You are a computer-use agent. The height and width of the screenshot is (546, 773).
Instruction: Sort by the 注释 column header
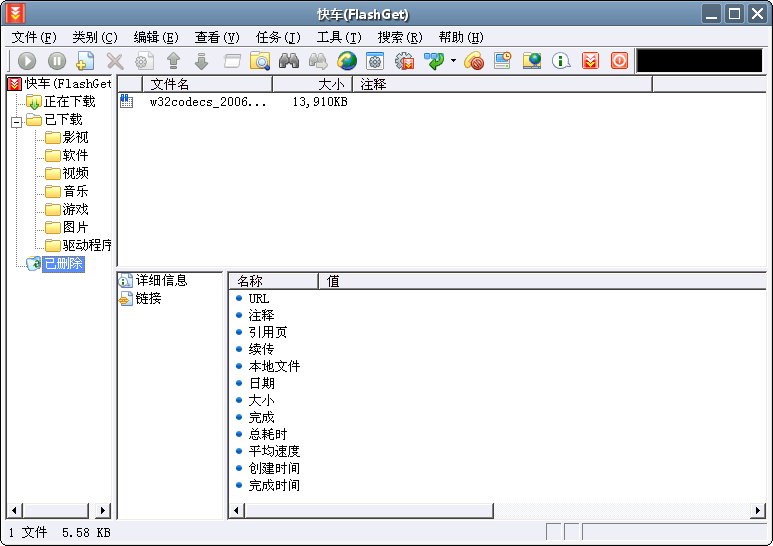pos(503,84)
